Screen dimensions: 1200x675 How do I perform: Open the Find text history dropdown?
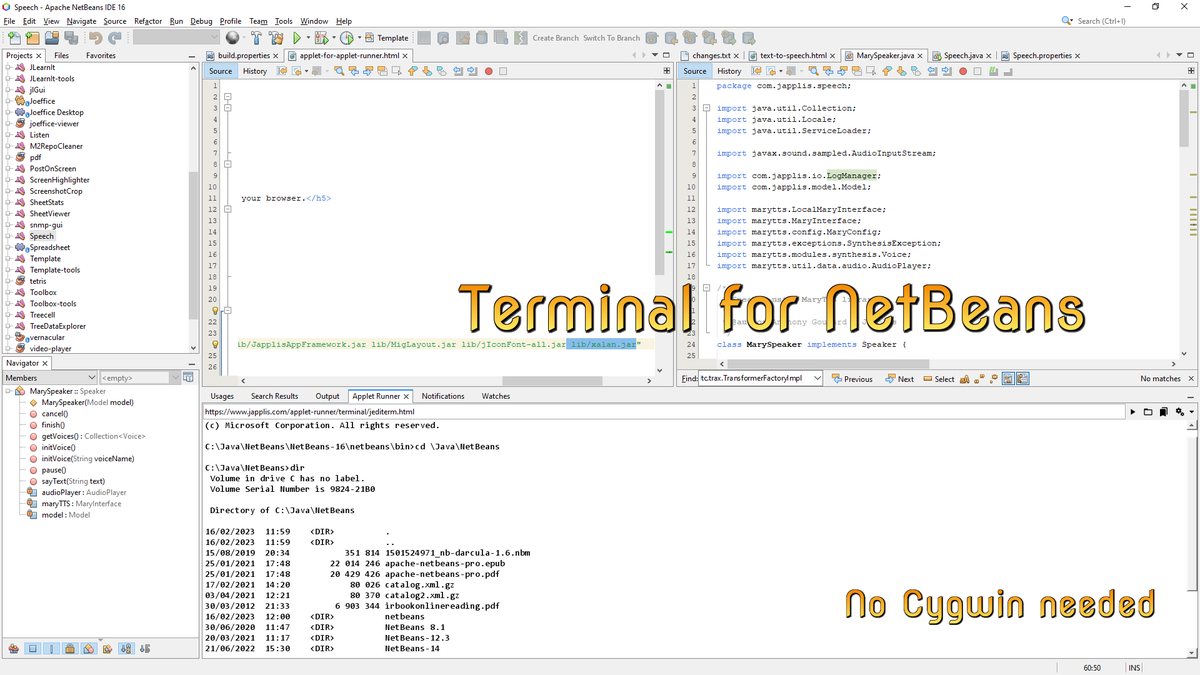[x=817, y=379]
